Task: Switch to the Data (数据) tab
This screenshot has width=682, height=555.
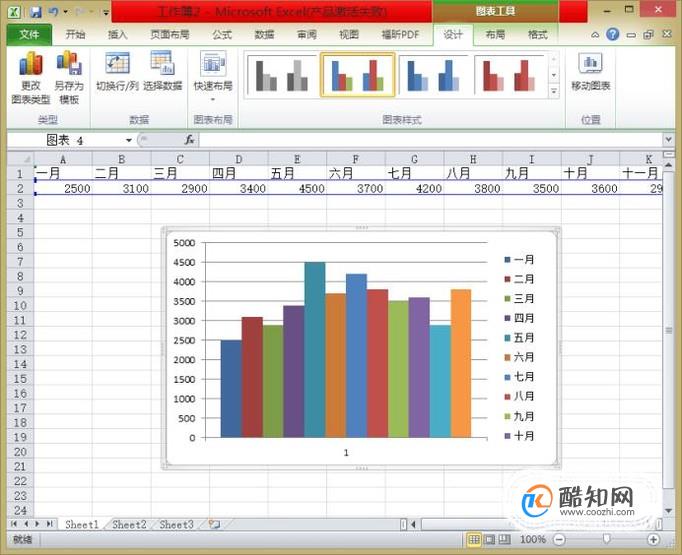Action: pyautogui.click(x=264, y=34)
